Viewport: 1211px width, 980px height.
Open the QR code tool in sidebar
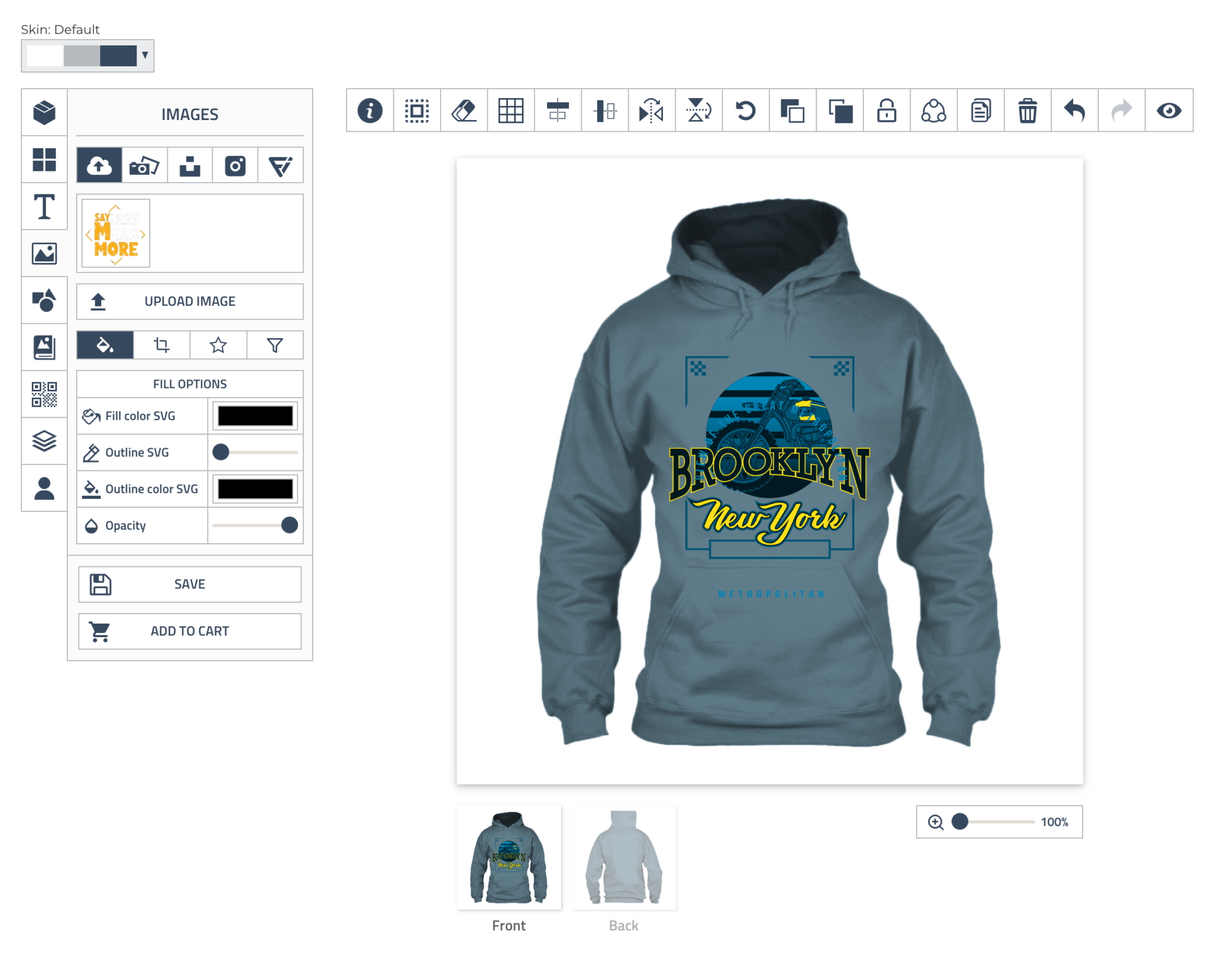click(44, 394)
